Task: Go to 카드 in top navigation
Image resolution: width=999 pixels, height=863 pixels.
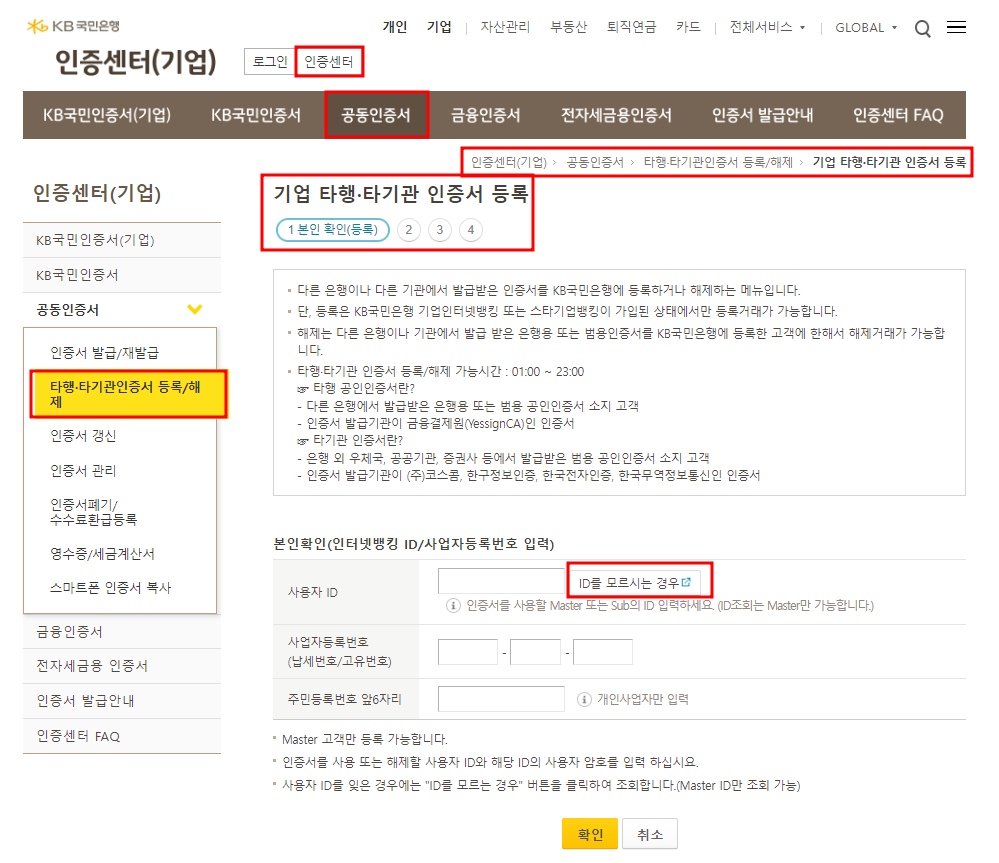Action: click(x=688, y=27)
